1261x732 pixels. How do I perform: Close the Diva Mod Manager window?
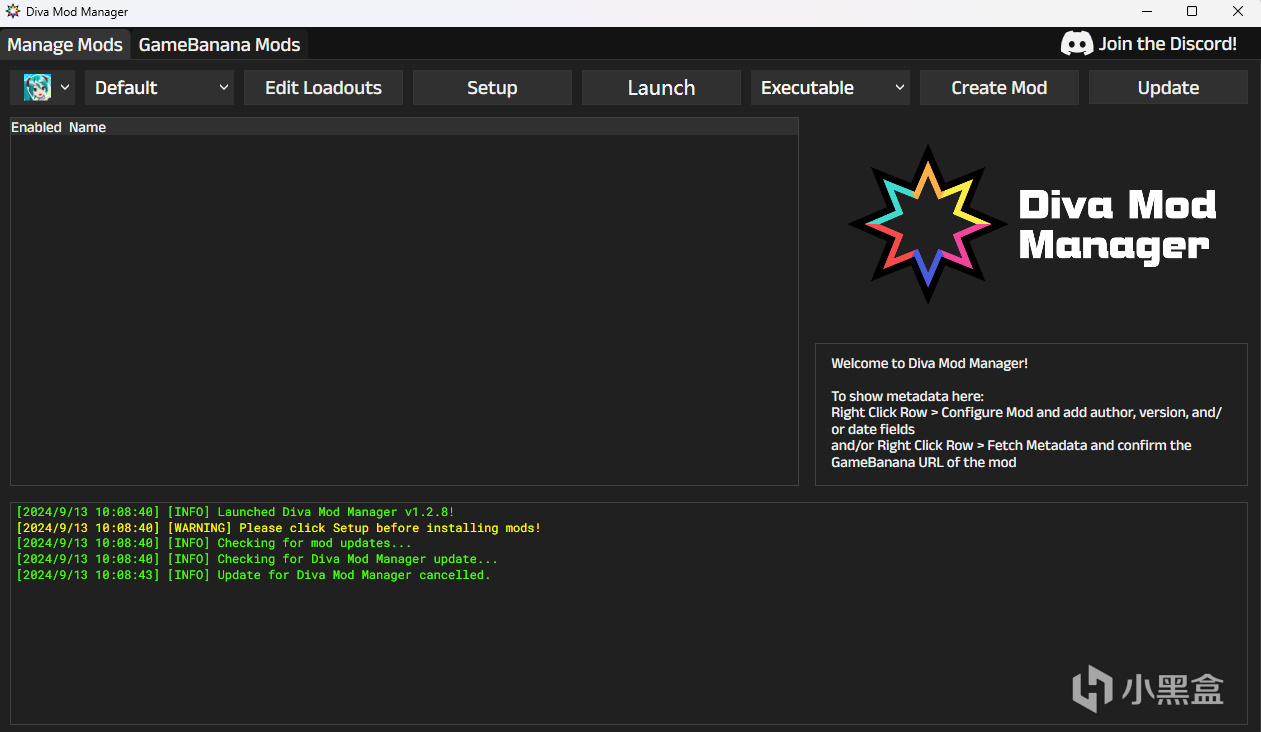coord(1238,12)
